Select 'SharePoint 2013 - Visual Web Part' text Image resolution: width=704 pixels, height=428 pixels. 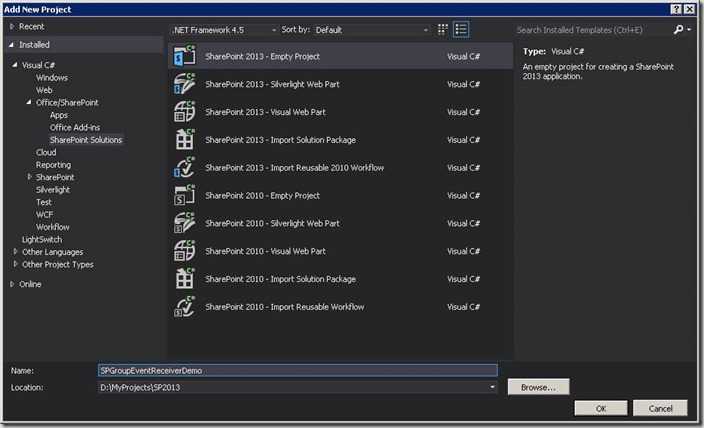265,112
